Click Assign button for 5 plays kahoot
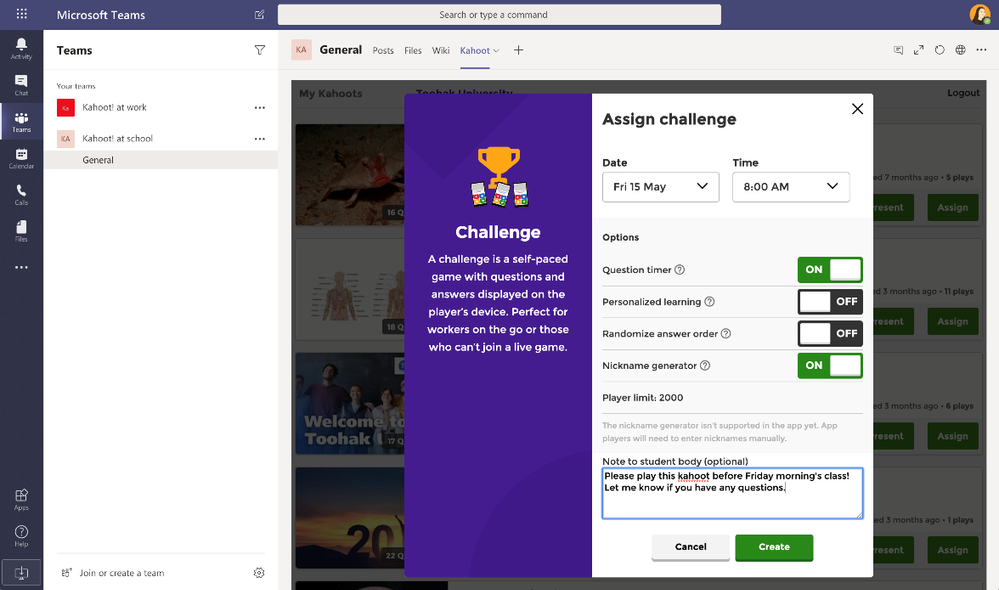The height and width of the screenshot is (590, 999). (x=952, y=208)
